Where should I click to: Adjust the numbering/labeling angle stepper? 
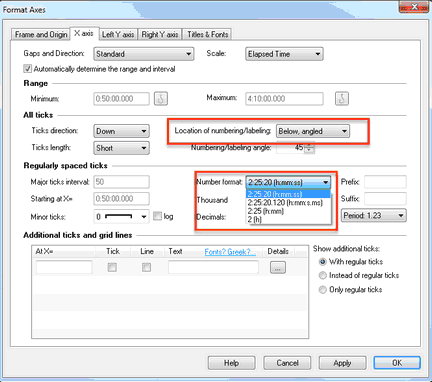[309, 148]
